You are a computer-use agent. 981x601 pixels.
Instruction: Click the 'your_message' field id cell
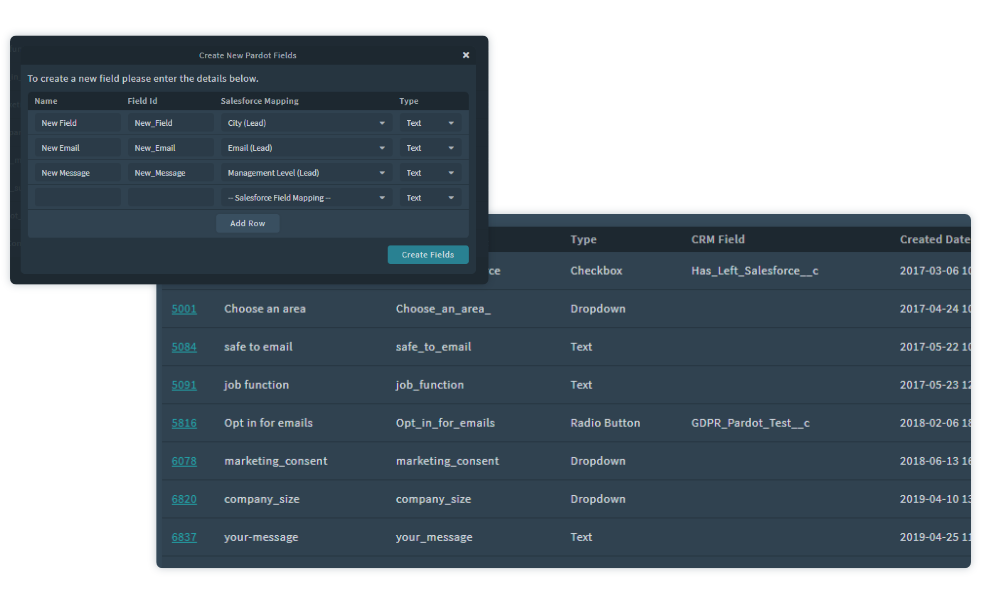tap(434, 537)
